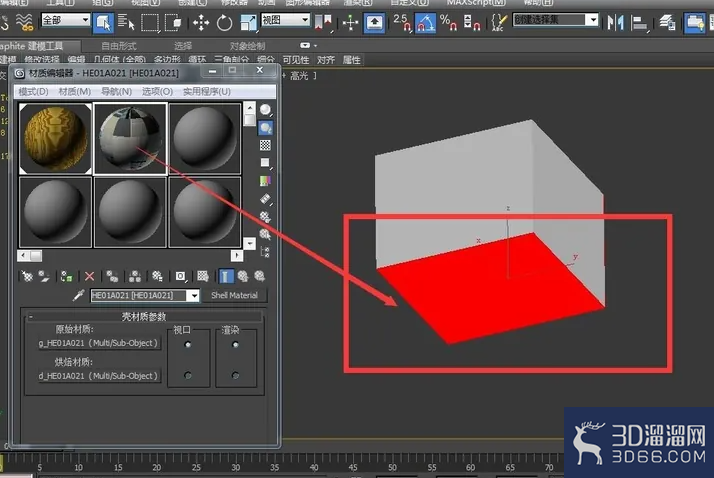Screen dimensions: 714x478
Task: Activate the Select and Move tool
Action: pyautogui.click(x=201, y=22)
